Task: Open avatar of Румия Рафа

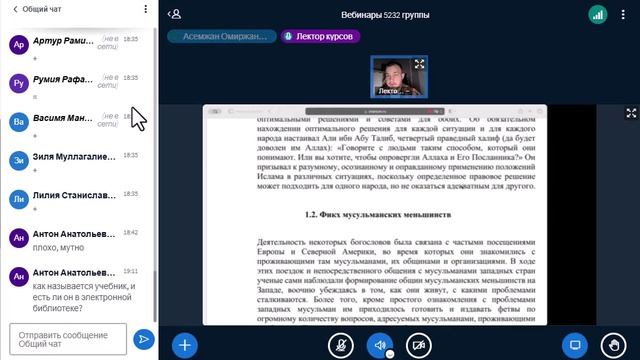Action: 19,84
